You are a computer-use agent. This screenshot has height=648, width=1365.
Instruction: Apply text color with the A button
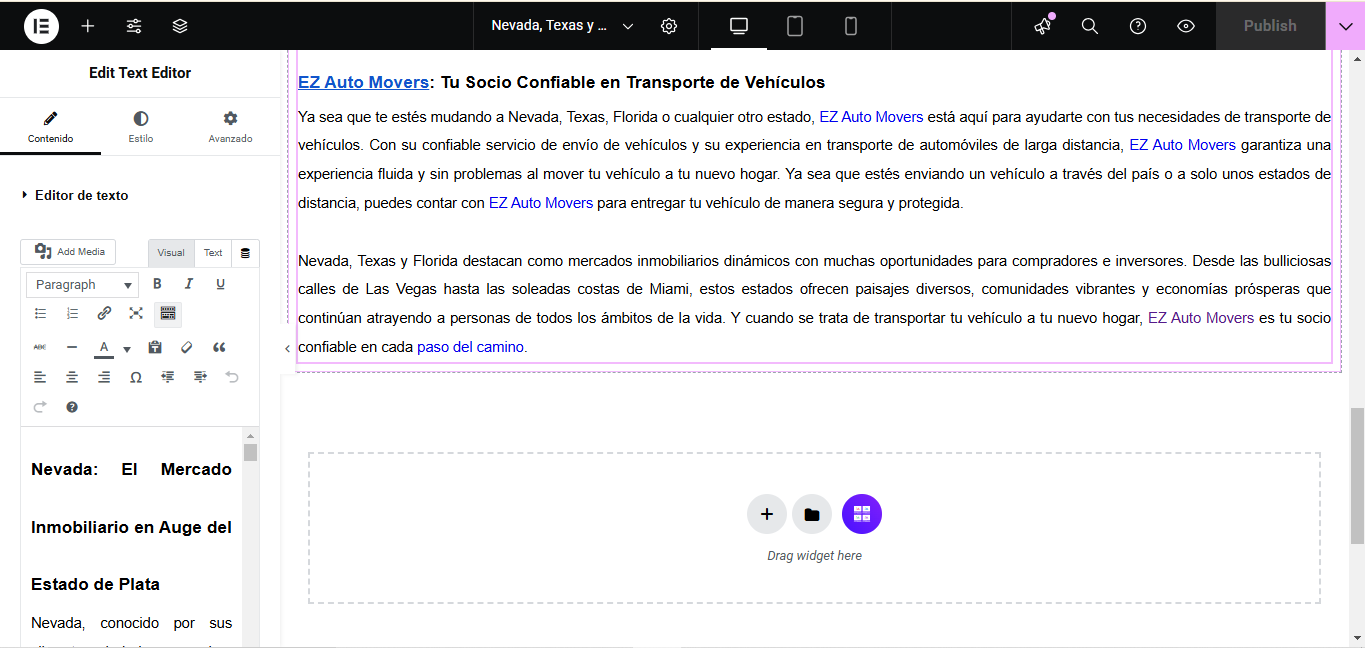pos(104,347)
